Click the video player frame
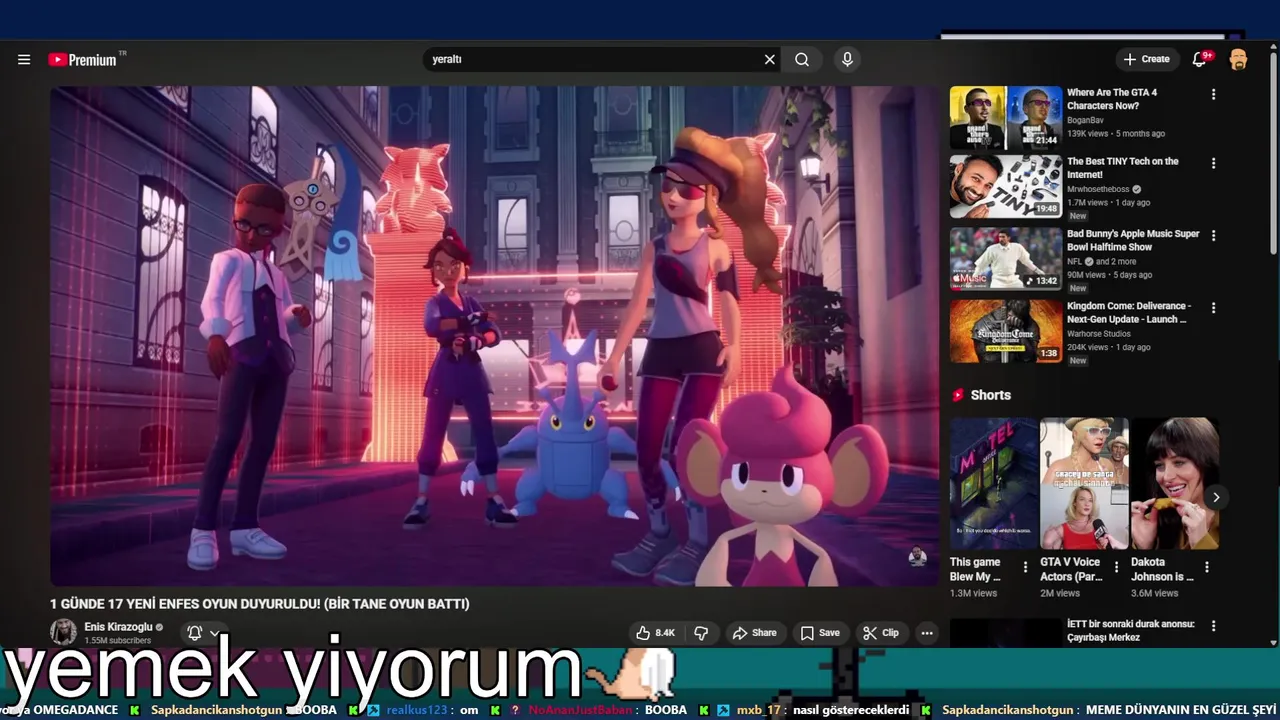 pyautogui.click(x=495, y=336)
